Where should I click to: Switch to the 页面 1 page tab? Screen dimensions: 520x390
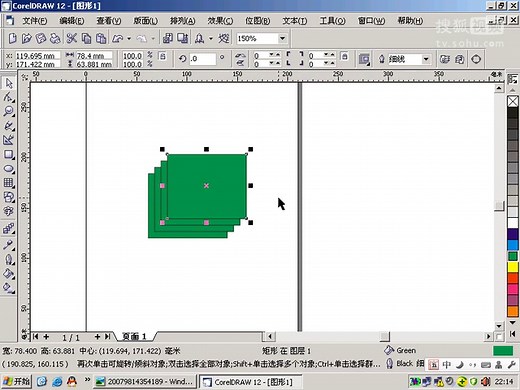[x=134, y=336]
